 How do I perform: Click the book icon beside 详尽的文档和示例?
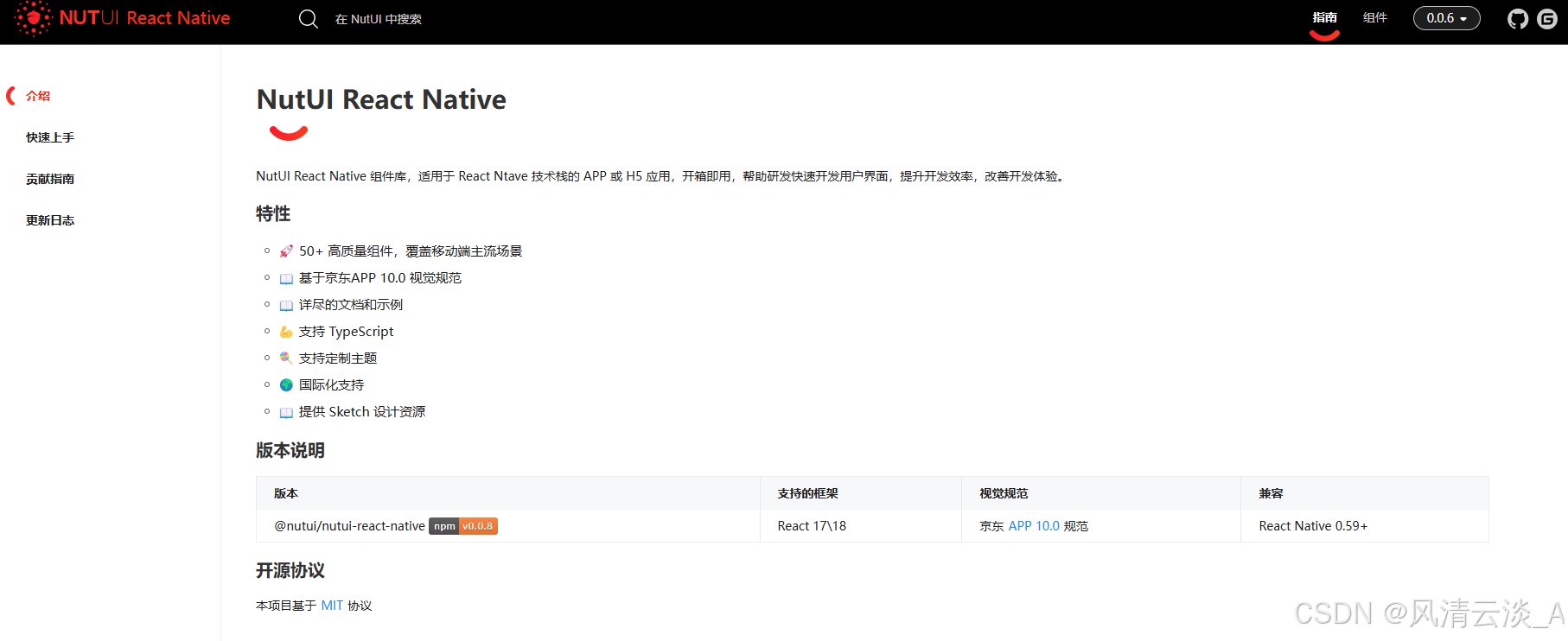coord(286,305)
